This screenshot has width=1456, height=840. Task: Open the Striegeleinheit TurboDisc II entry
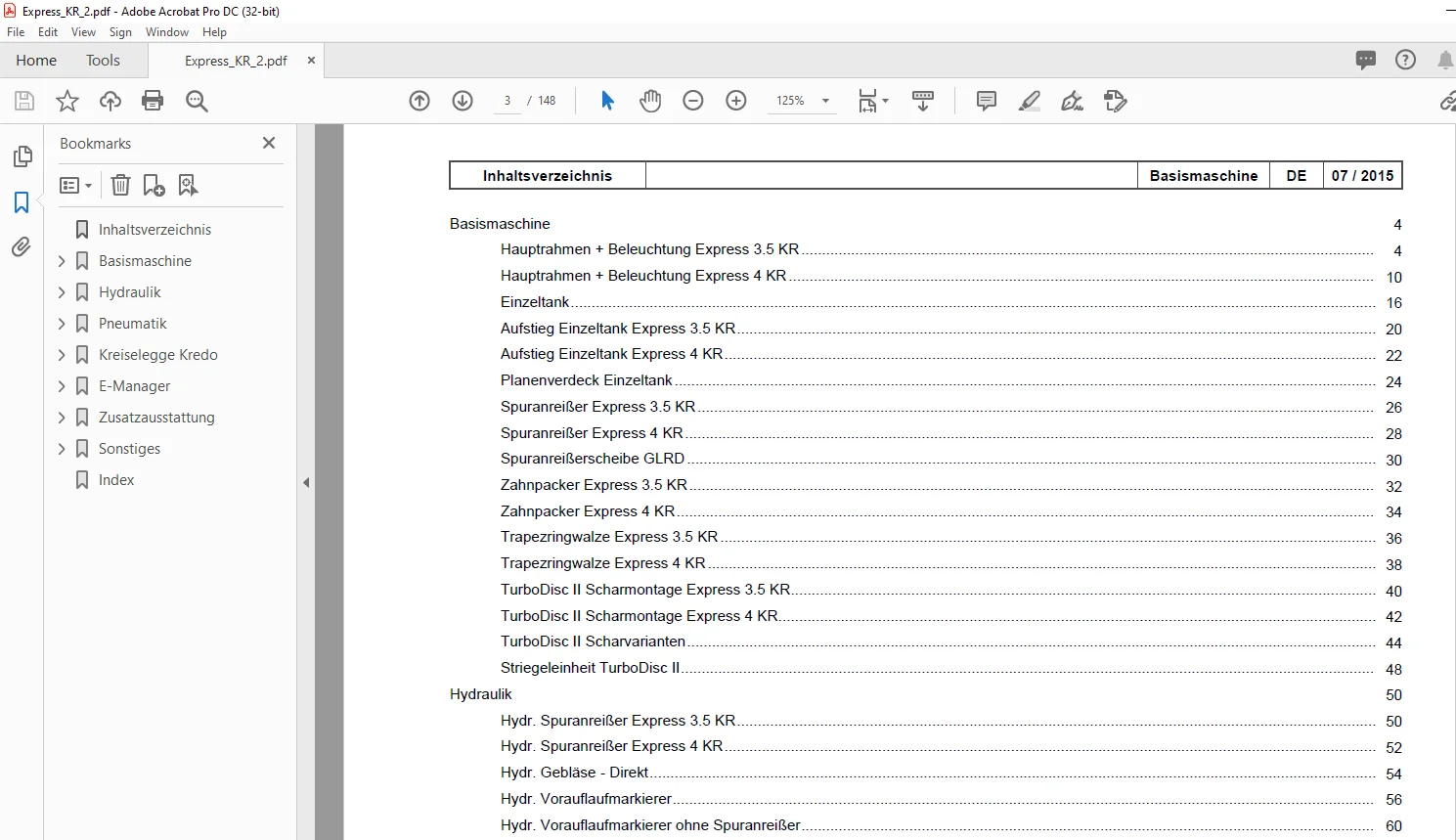[590, 668]
